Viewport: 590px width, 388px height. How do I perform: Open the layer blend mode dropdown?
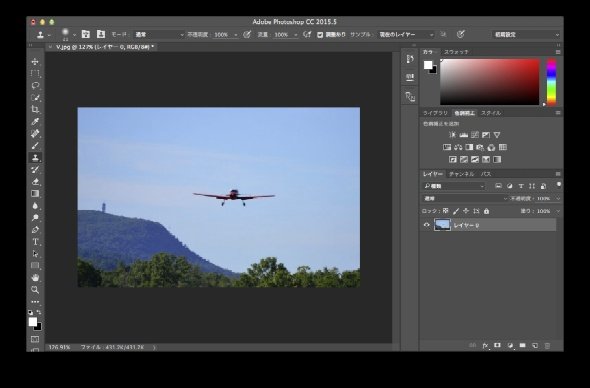465,198
